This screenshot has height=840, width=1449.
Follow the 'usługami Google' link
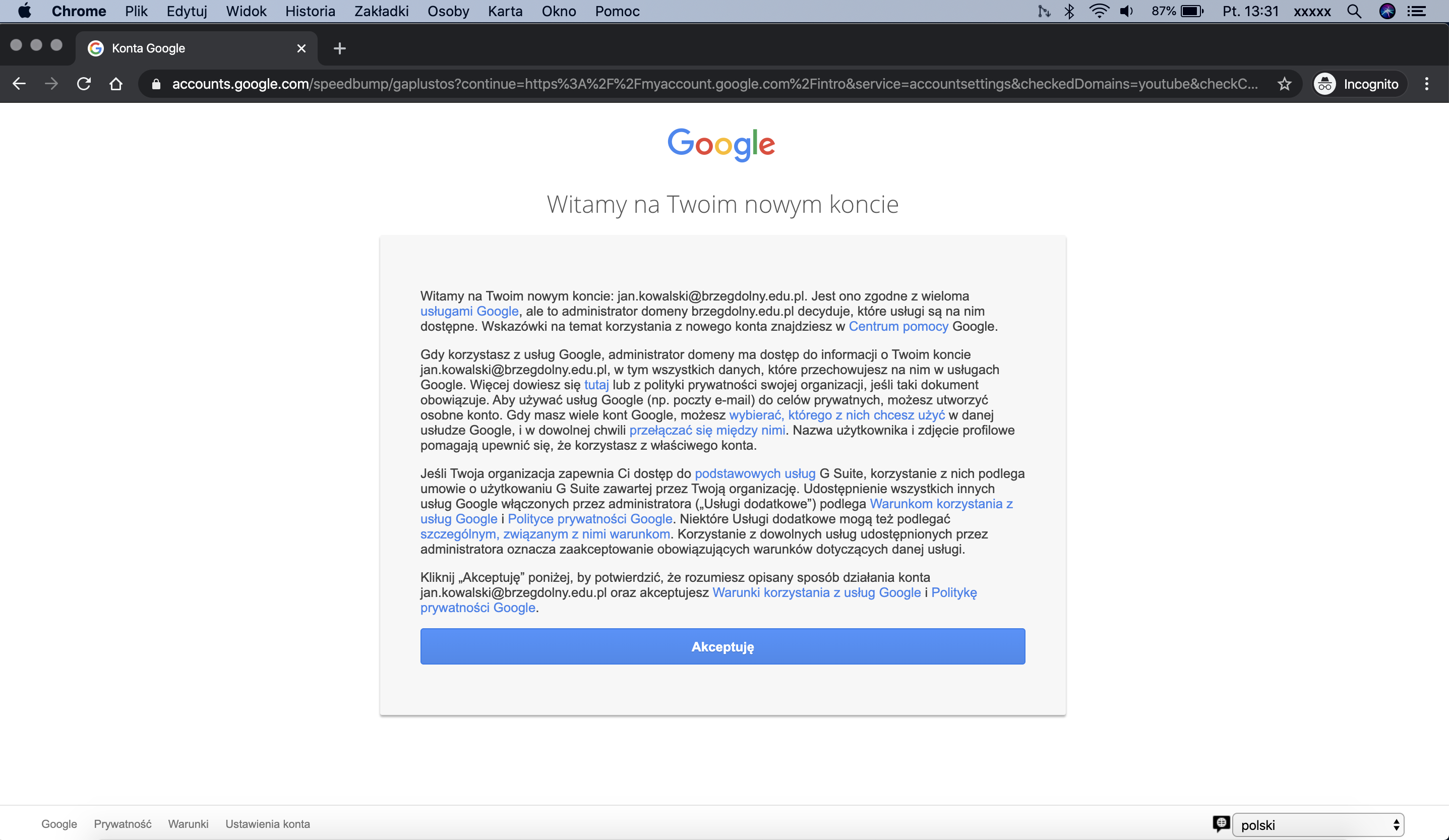click(x=469, y=311)
